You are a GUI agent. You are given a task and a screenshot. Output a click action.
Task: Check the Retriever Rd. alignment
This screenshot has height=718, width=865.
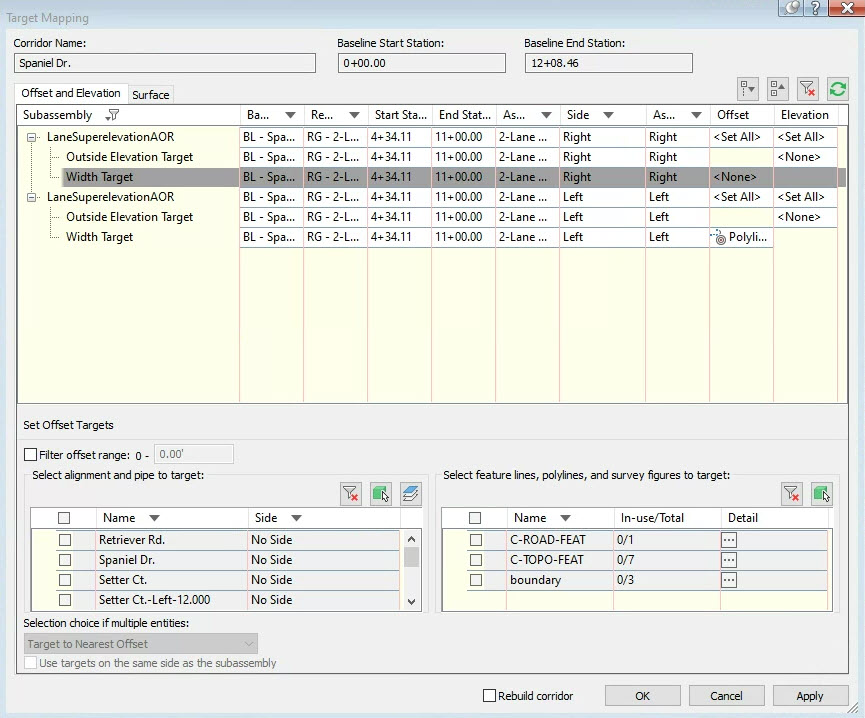coord(65,540)
